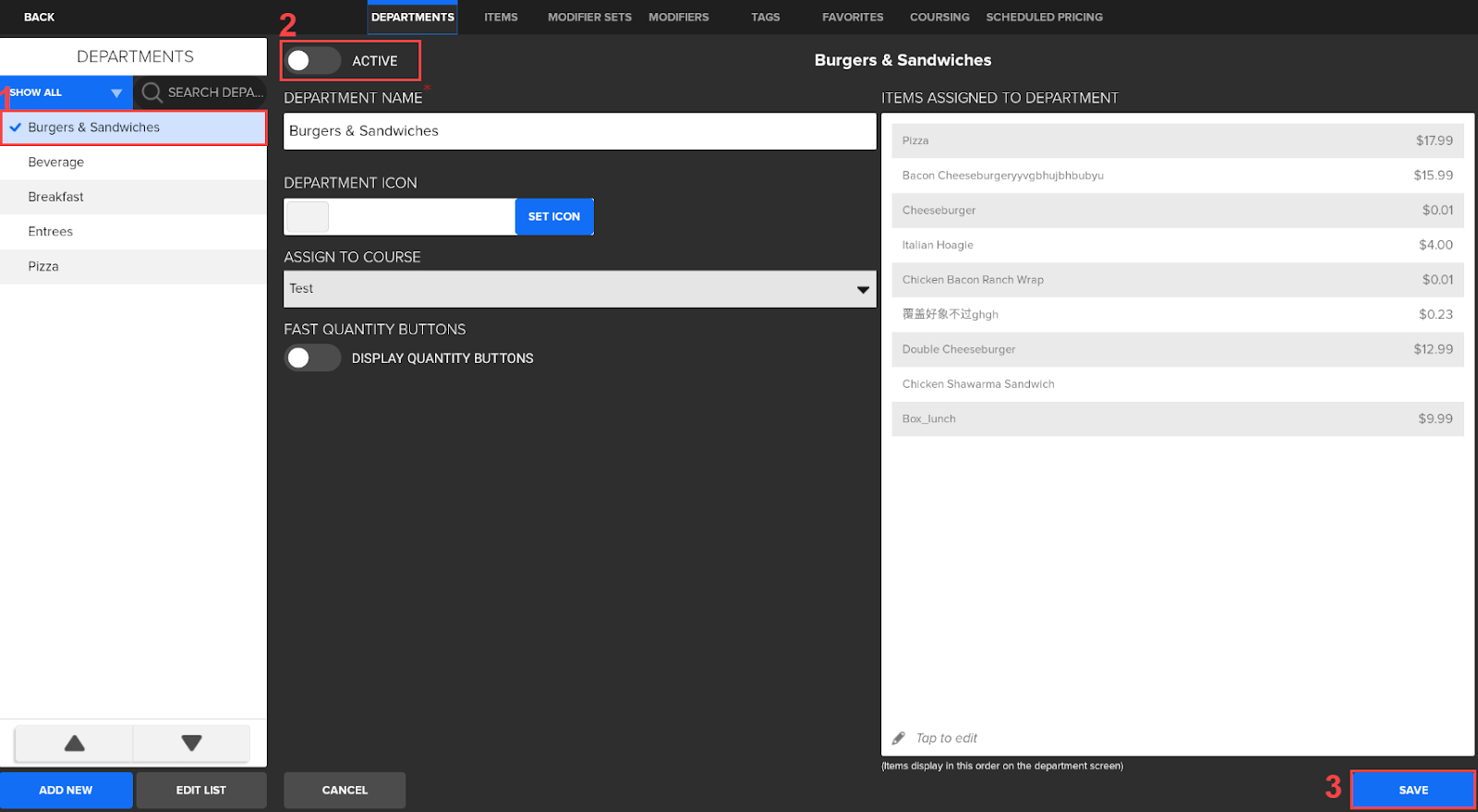Viewport: 1478px width, 812px height.
Task: Click the blue checkmark beside Burgers & Sandwiches
Action: [16, 127]
